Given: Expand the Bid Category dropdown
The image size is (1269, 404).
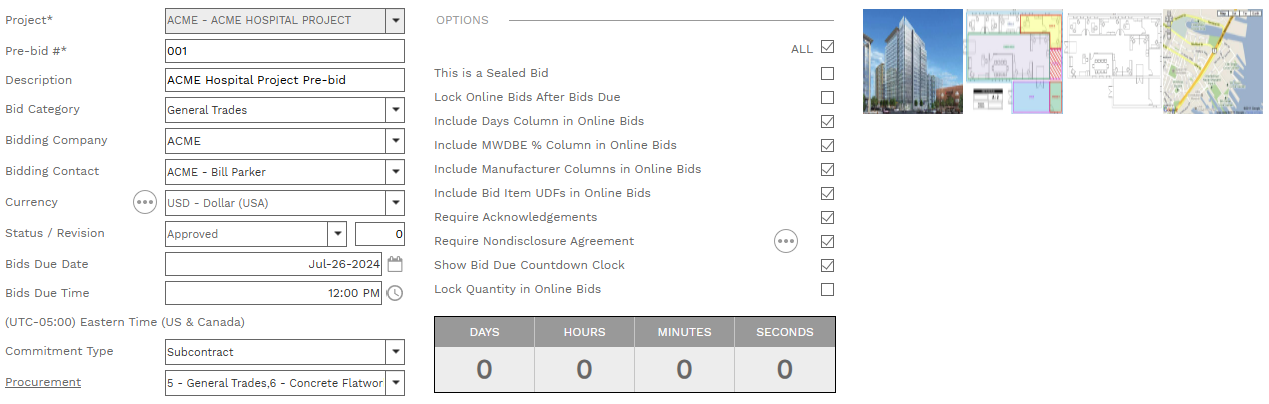Looking at the screenshot, I should point(395,110).
